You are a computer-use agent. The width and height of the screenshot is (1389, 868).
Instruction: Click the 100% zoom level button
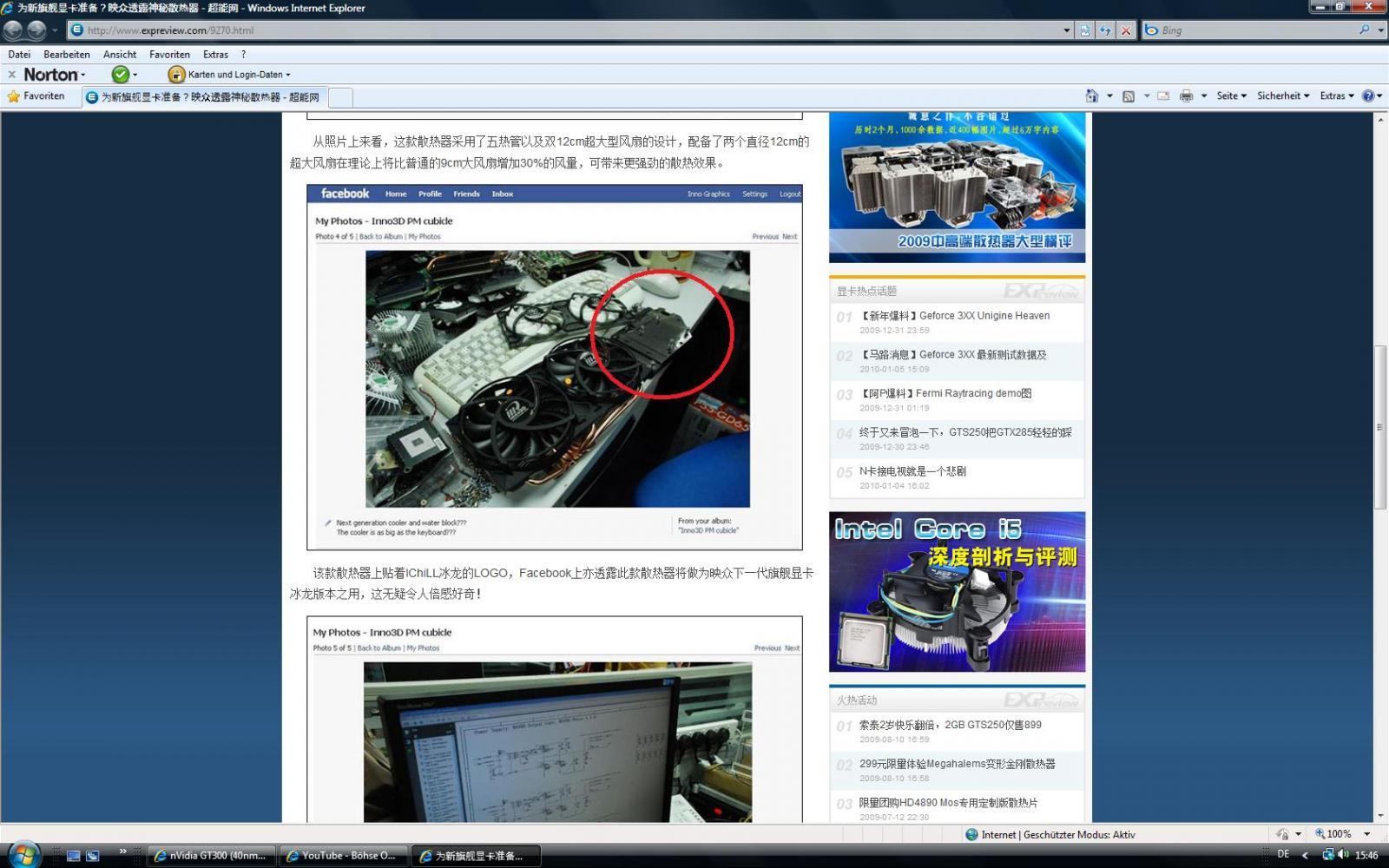1334,834
